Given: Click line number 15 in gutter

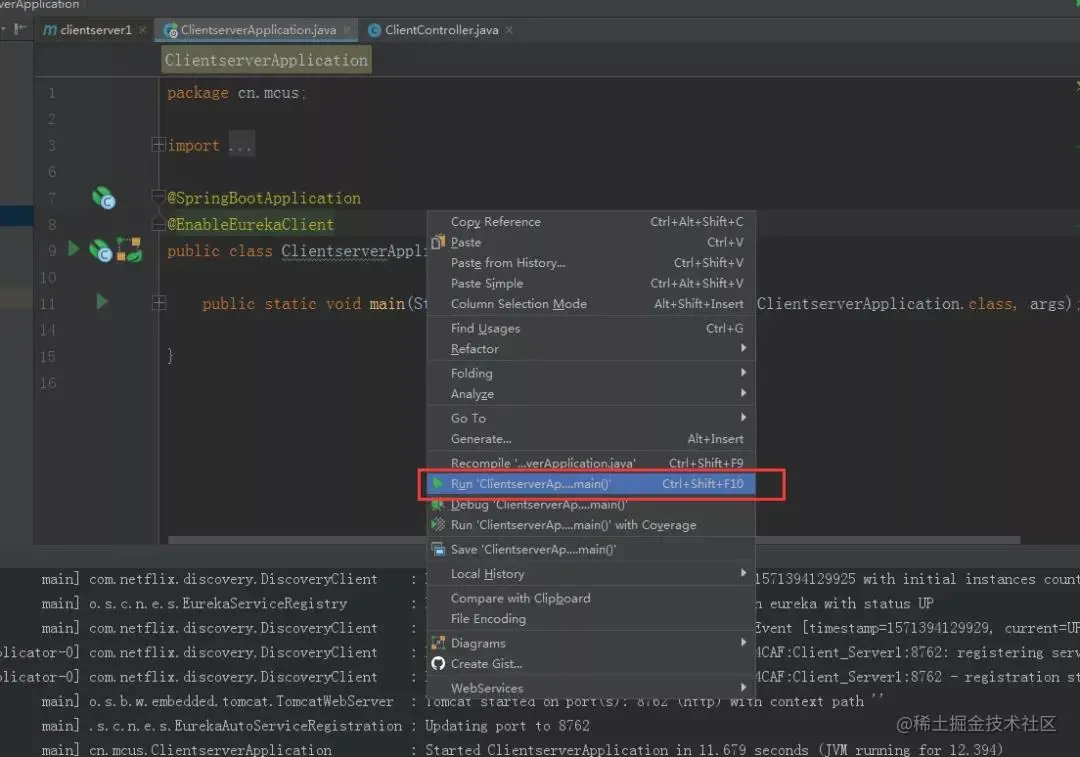Looking at the screenshot, I should pyautogui.click(x=48, y=357).
